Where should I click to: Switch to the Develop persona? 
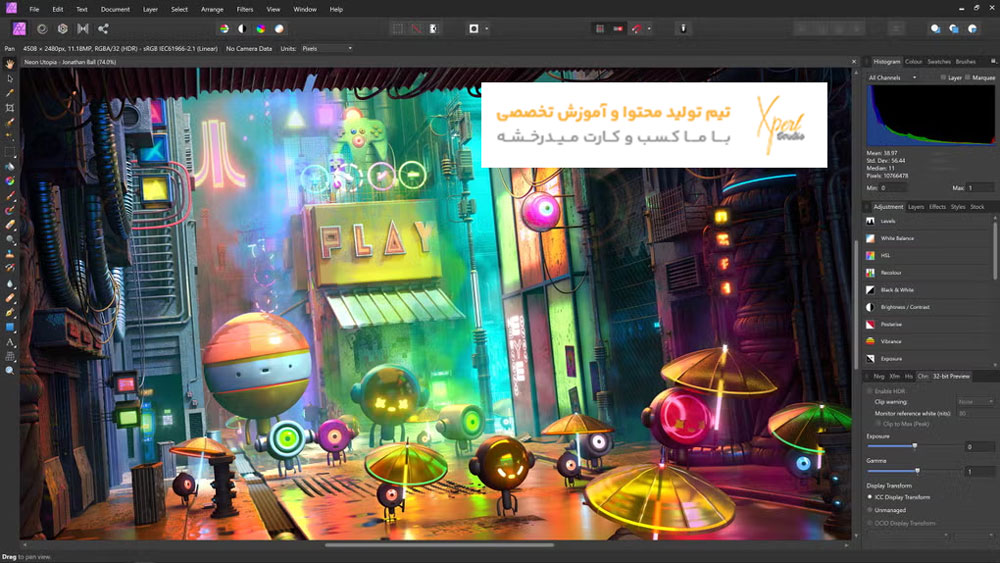click(x=62, y=29)
